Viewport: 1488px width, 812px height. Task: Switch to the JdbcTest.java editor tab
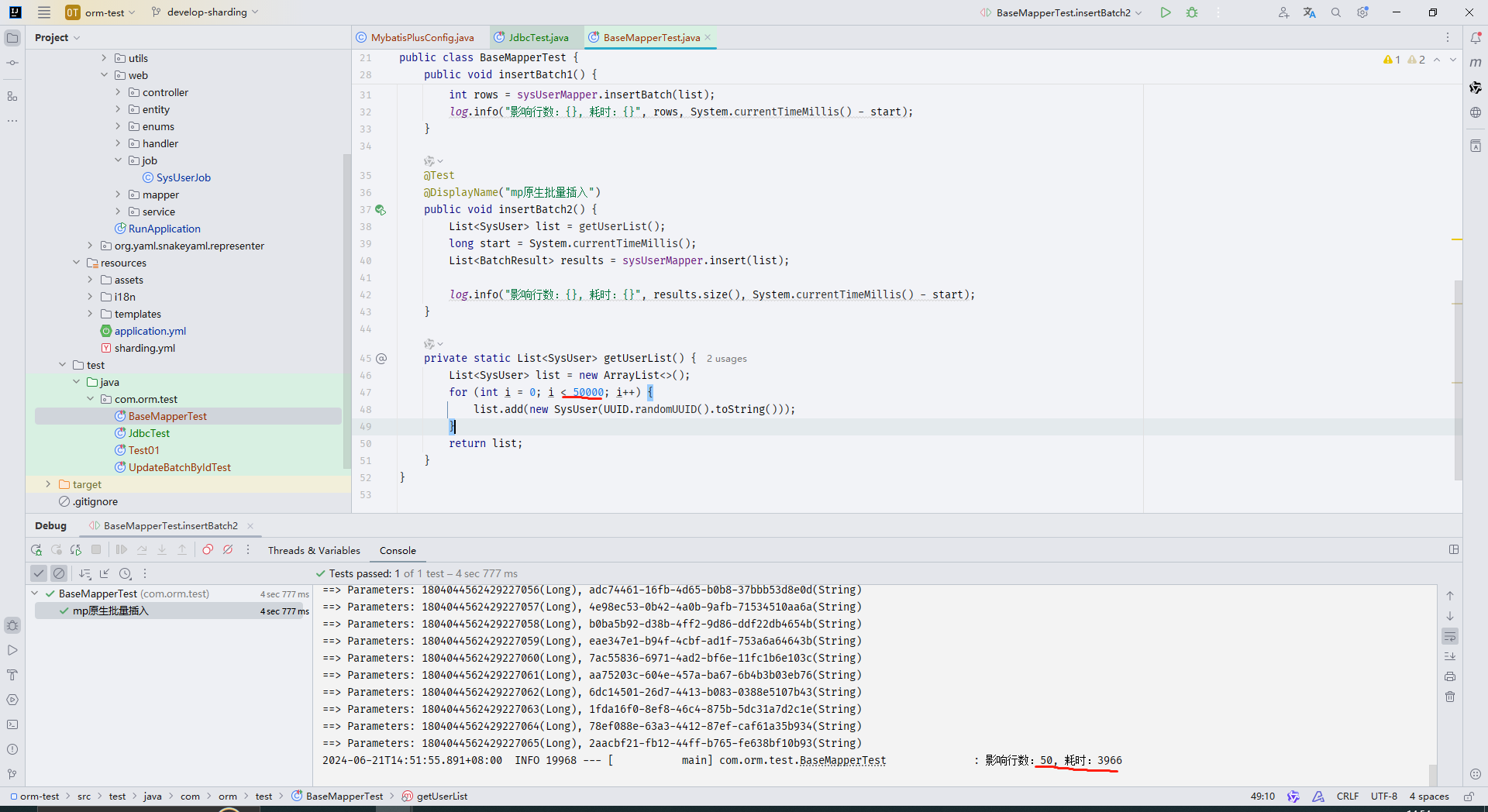pos(538,37)
